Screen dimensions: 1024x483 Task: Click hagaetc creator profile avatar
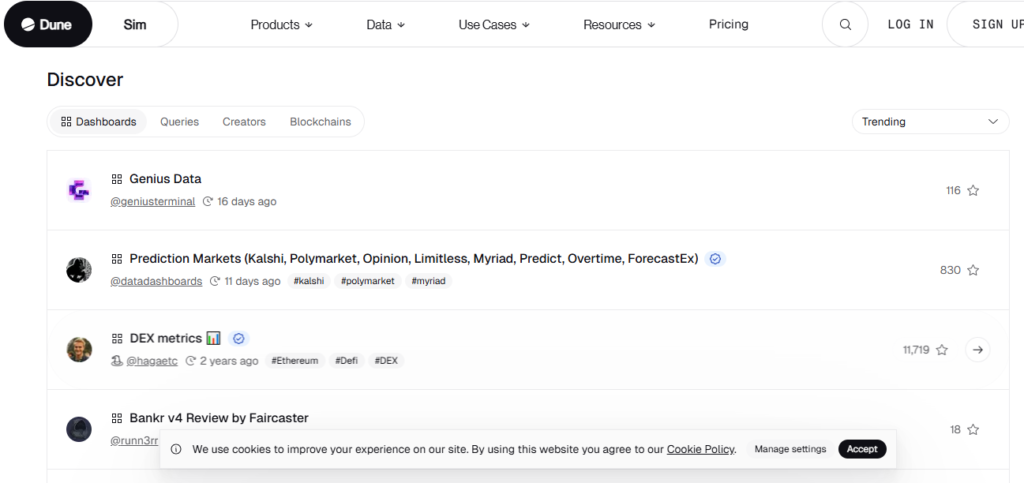pyautogui.click(x=79, y=350)
